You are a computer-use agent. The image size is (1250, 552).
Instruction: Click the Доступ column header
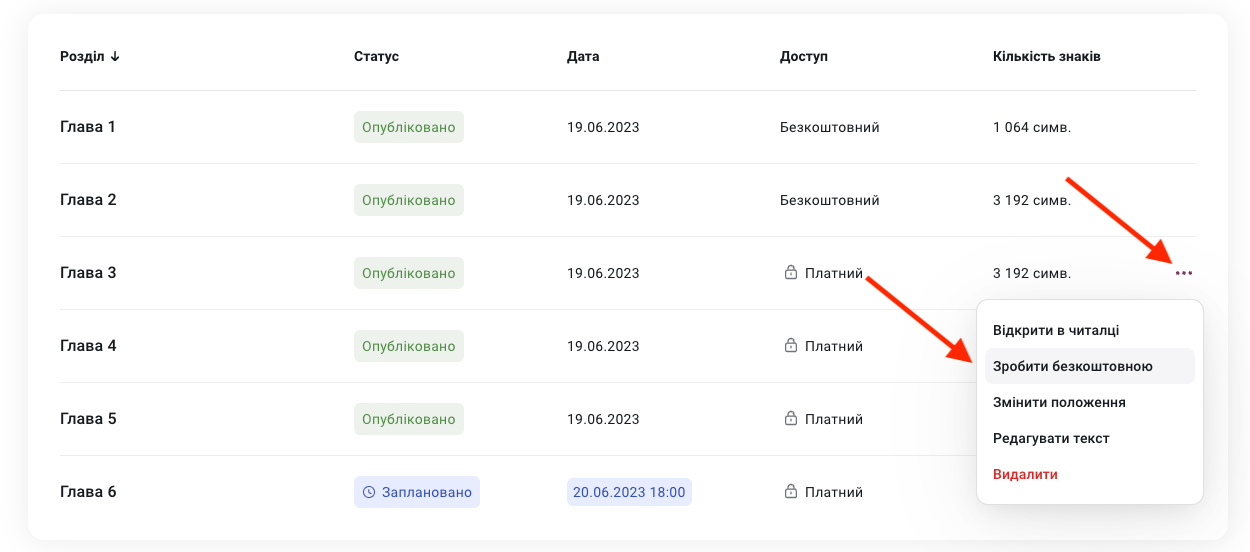pos(804,56)
